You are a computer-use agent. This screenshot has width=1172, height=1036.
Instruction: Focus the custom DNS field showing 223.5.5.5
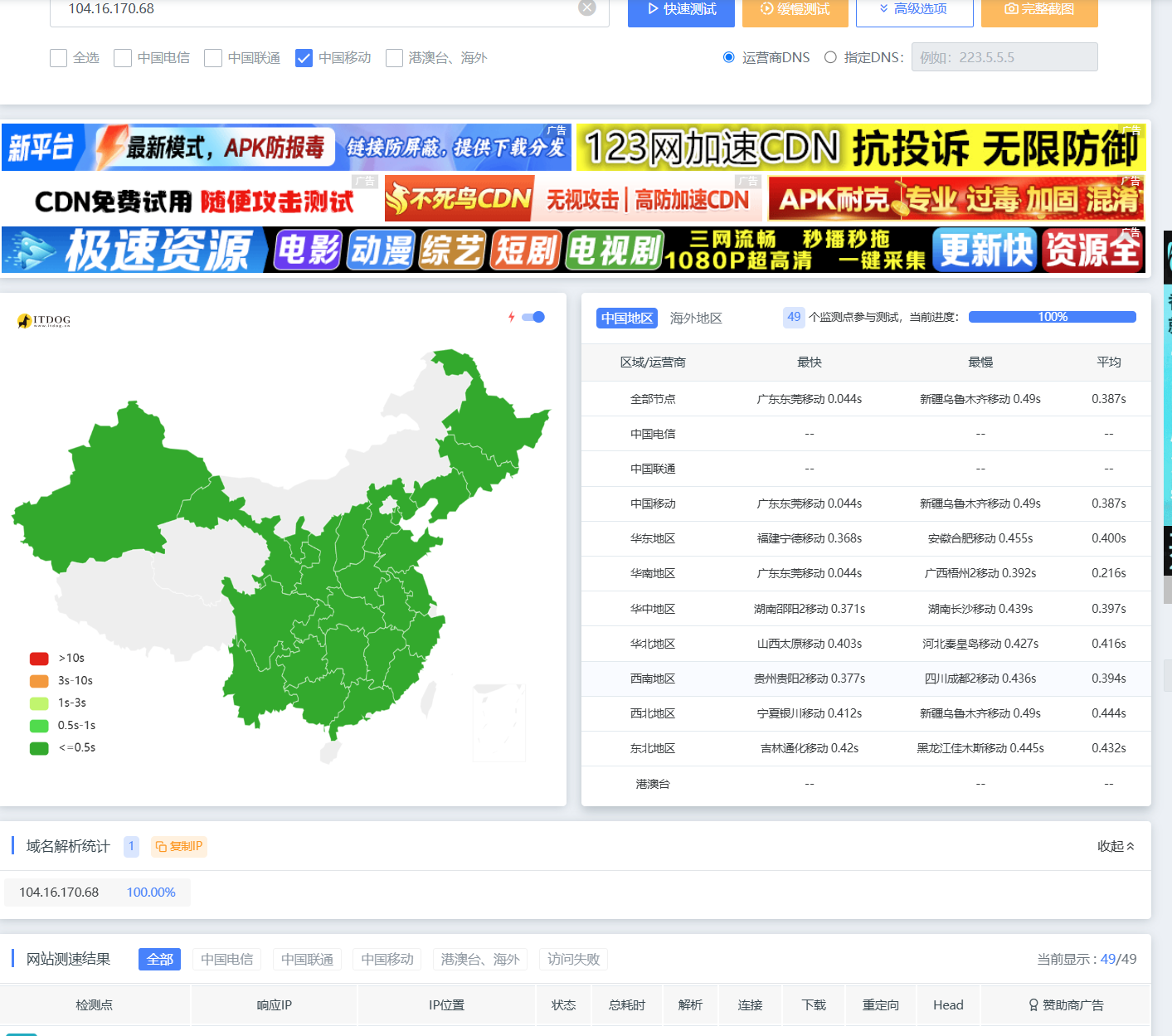[x=1004, y=57]
